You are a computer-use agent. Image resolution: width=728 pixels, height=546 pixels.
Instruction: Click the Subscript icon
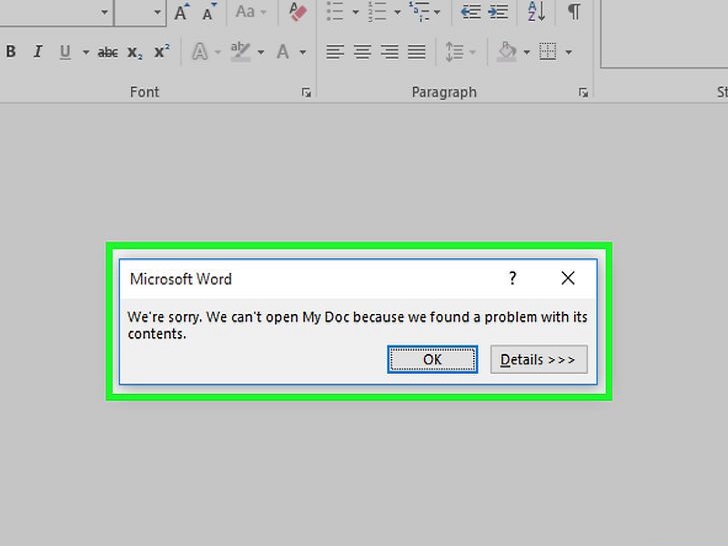[135, 52]
